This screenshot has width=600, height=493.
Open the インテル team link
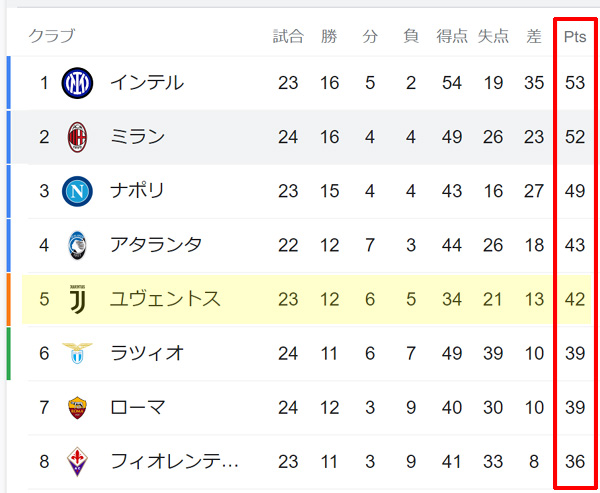pyautogui.click(x=147, y=83)
